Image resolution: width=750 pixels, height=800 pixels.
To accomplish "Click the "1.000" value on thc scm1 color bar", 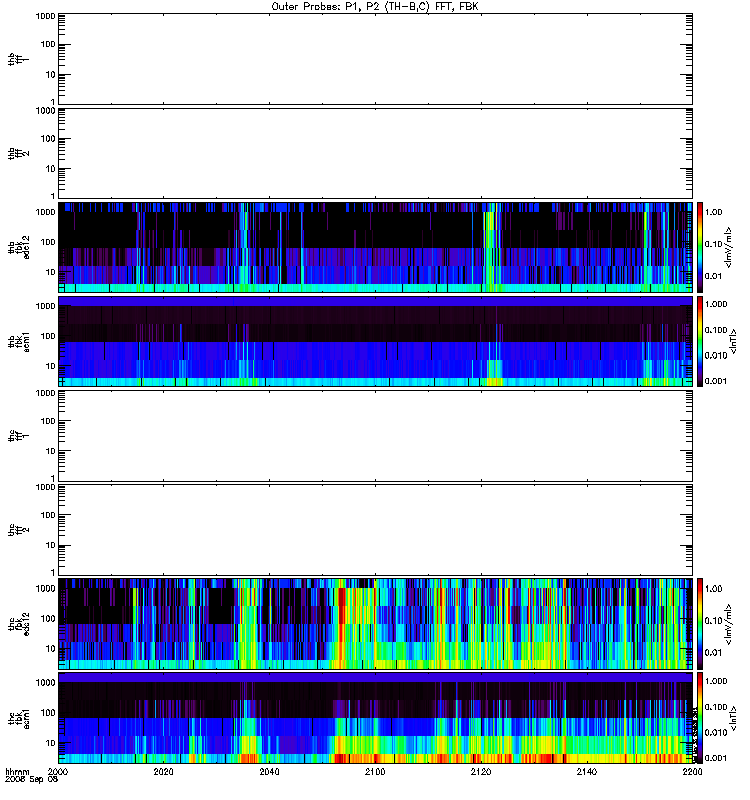I will coord(716,681).
